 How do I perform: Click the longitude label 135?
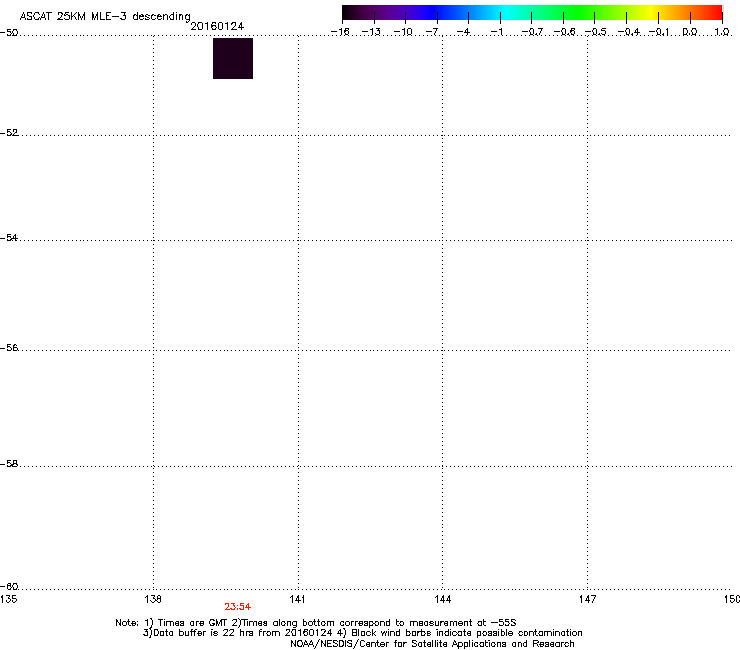click(x=8, y=599)
